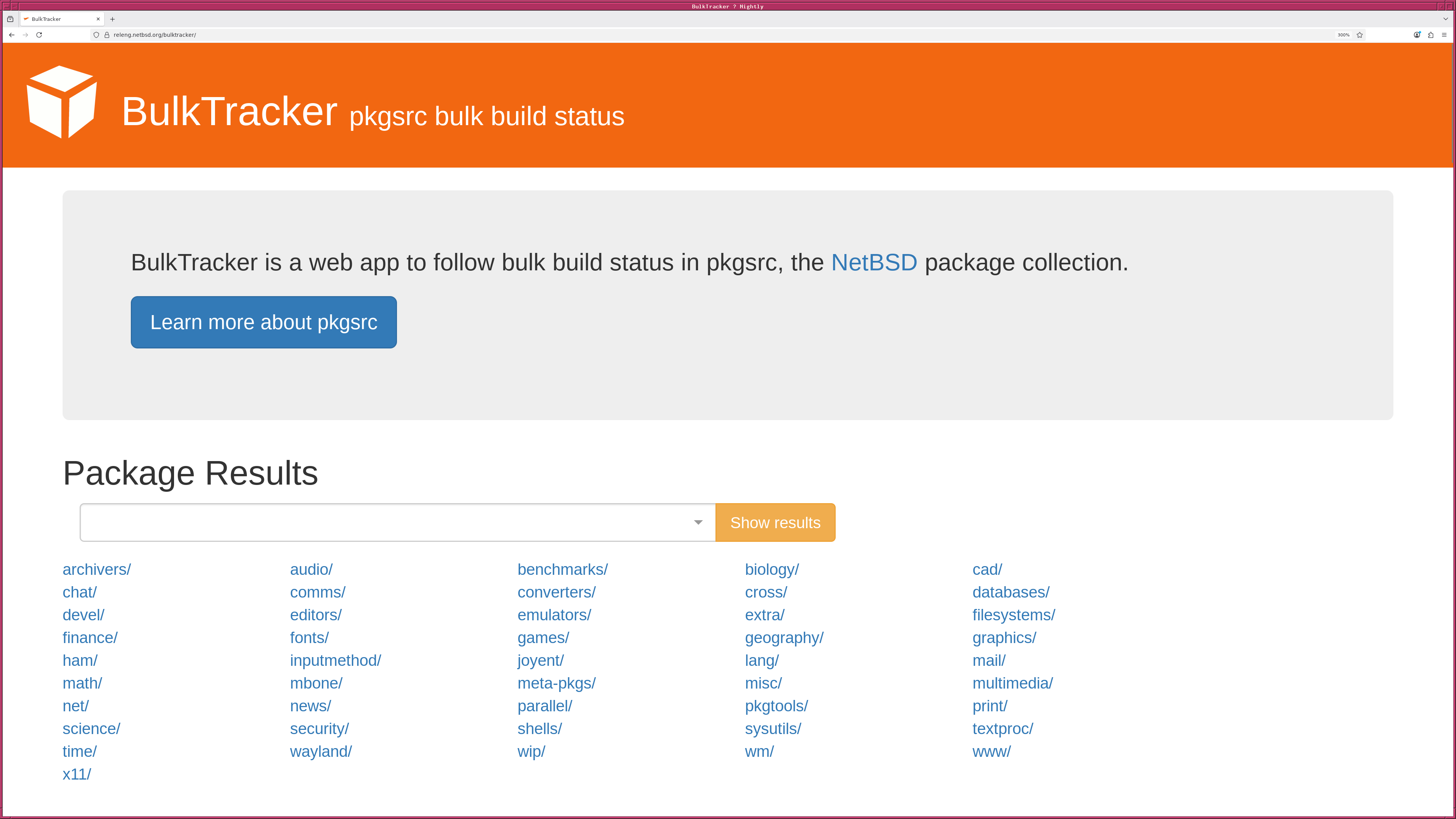
Task: Open the fonts/ category
Action: [310, 637]
